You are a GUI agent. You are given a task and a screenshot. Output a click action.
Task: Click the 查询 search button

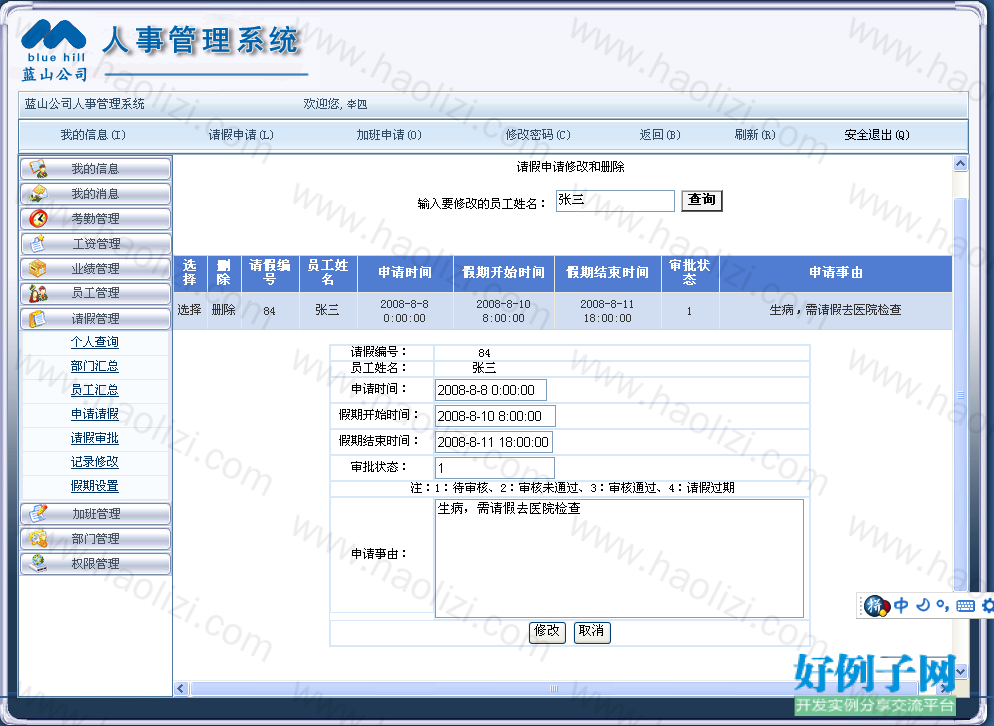[x=702, y=200]
